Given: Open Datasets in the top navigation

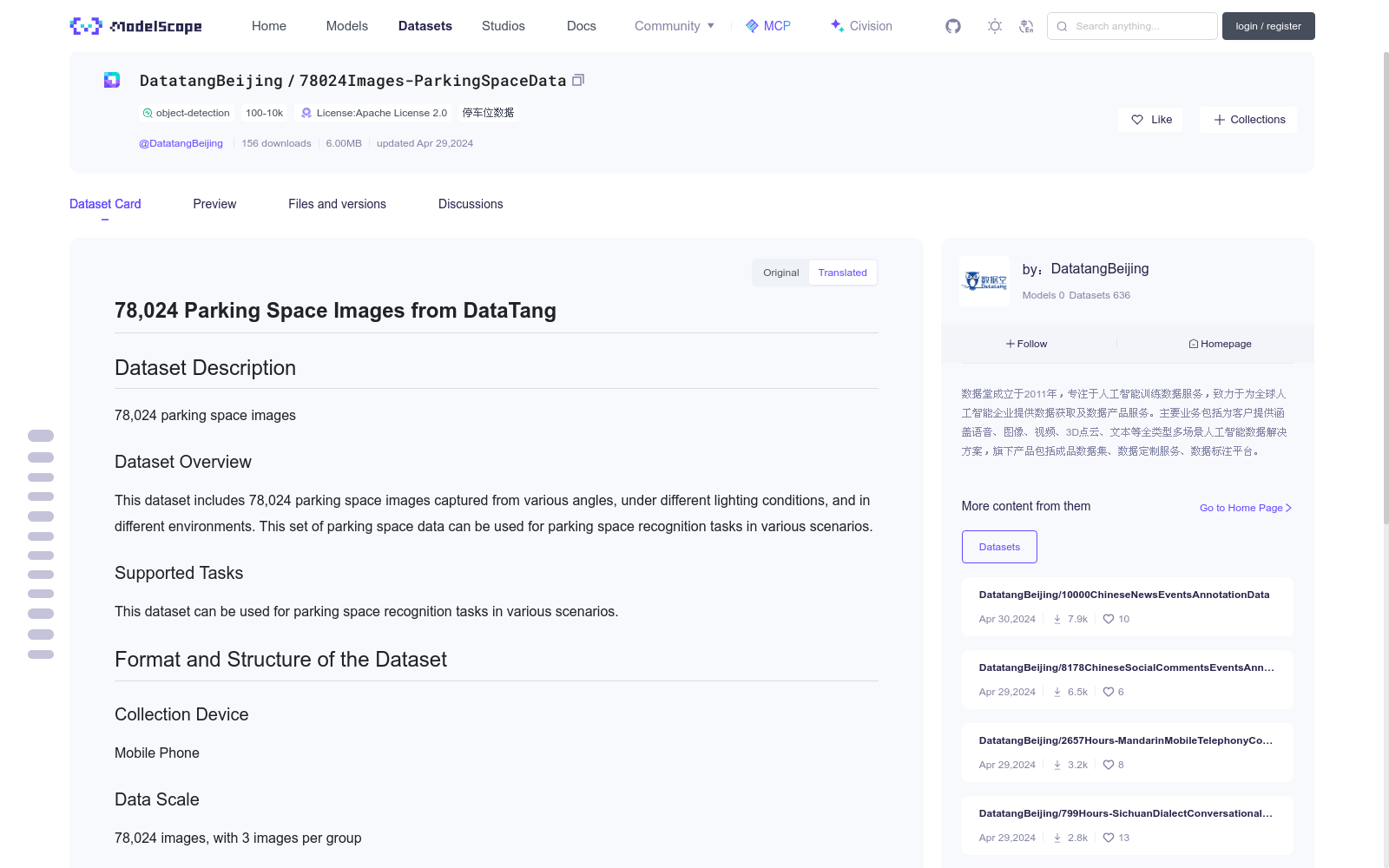Looking at the screenshot, I should [x=425, y=26].
